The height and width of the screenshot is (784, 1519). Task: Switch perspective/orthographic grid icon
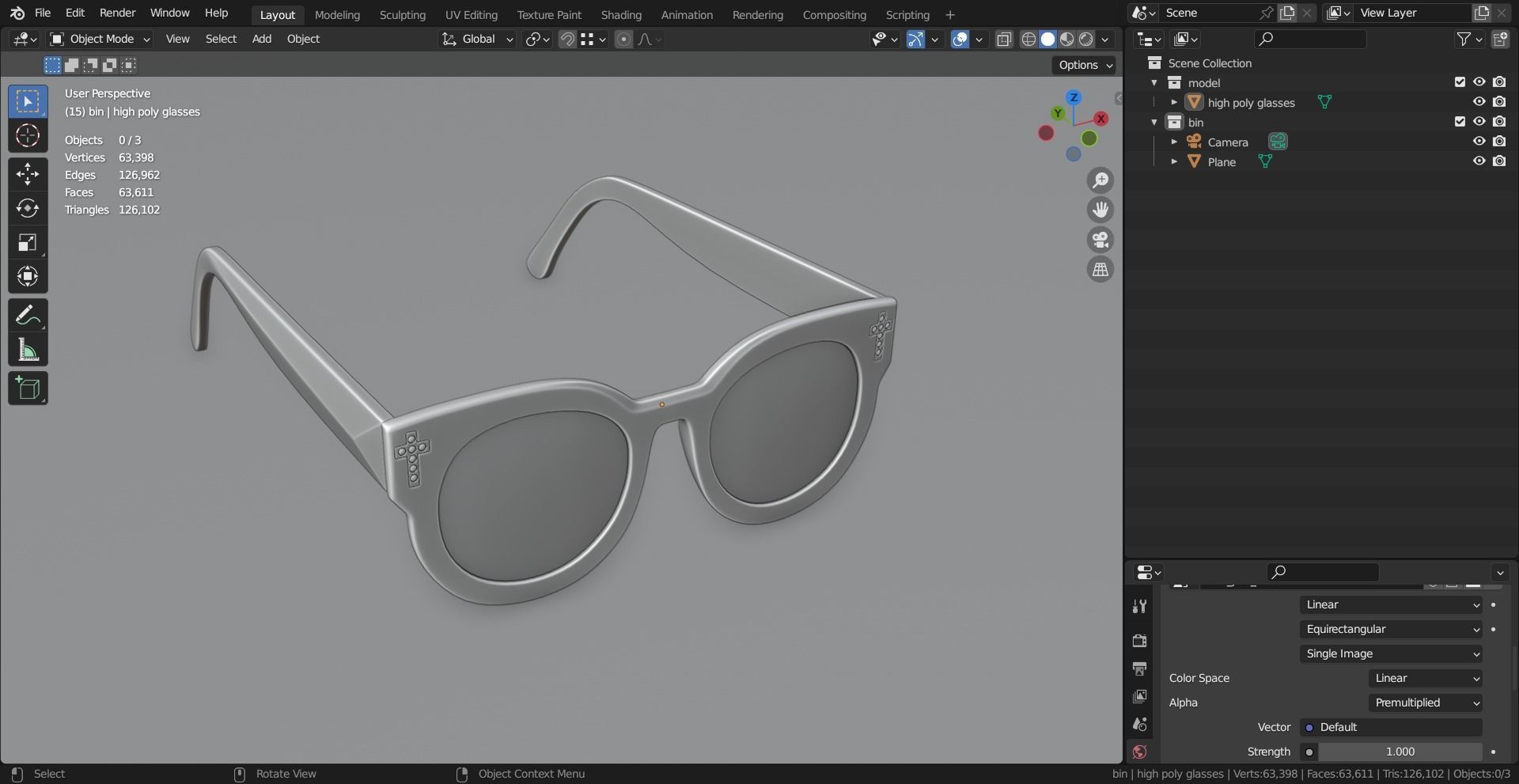pos(1100,270)
